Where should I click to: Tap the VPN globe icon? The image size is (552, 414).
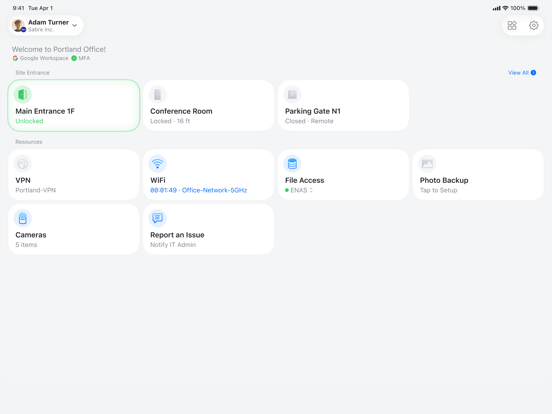(23, 164)
